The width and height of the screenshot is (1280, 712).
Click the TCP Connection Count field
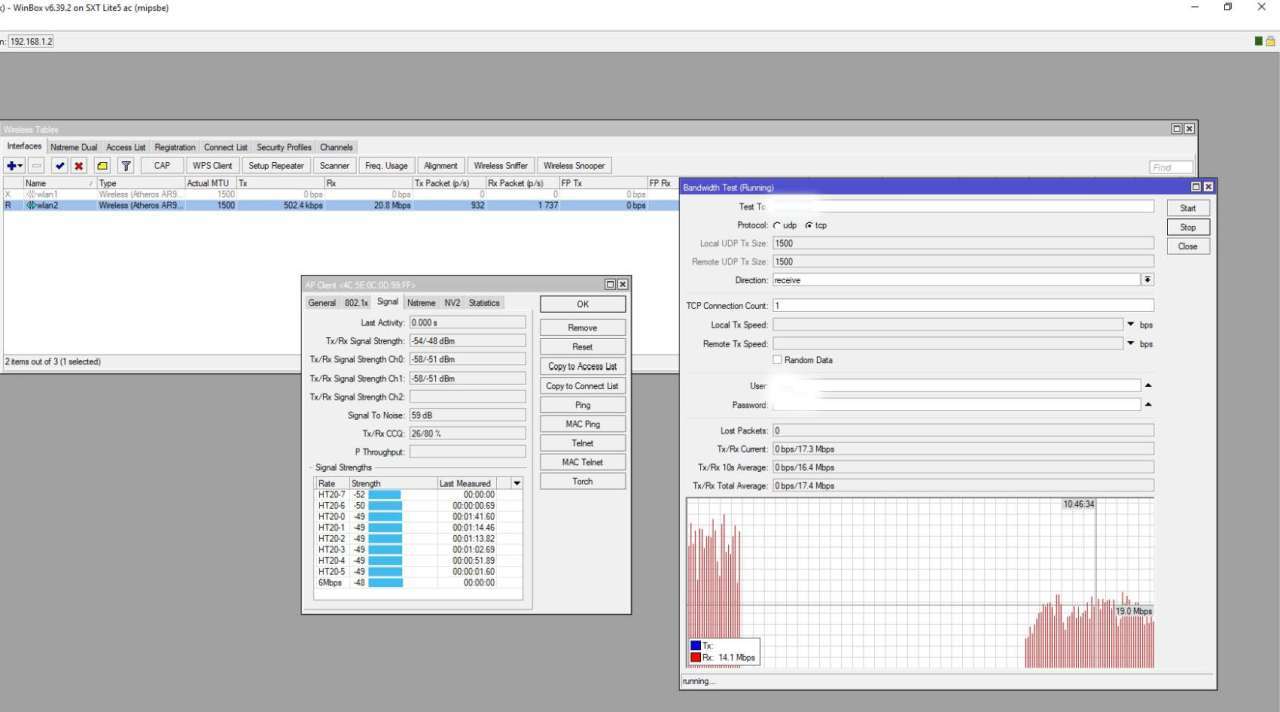tap(963, 305)
